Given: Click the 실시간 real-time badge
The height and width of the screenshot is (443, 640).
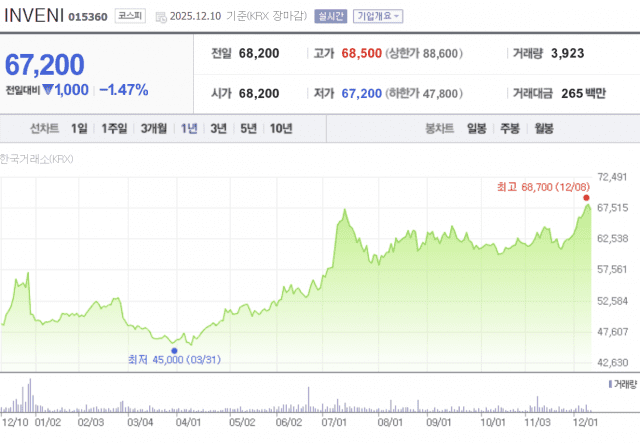Looking at the screenshot, I should tap(328, 16).
